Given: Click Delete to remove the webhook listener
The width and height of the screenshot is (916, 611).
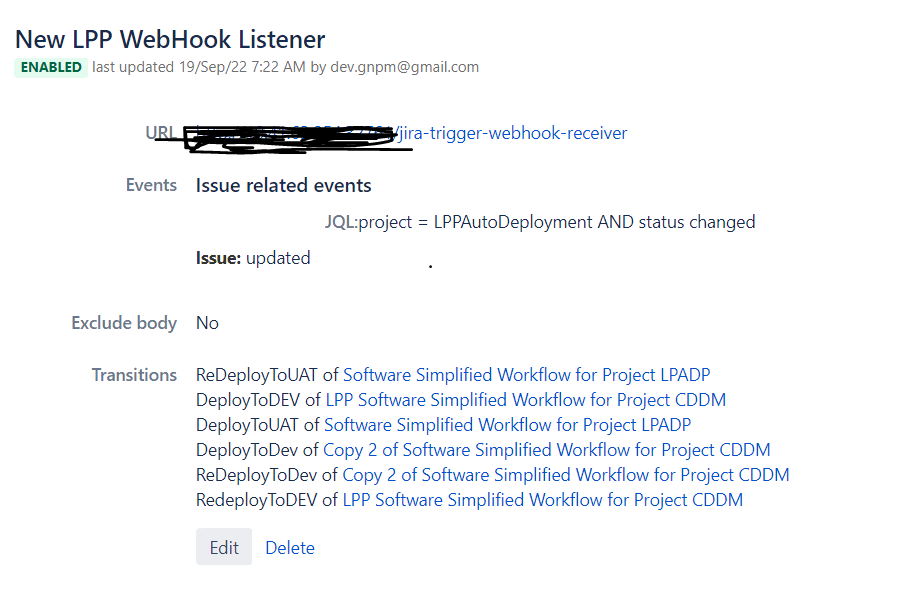Looking at the screenshot, I should 289,547.
